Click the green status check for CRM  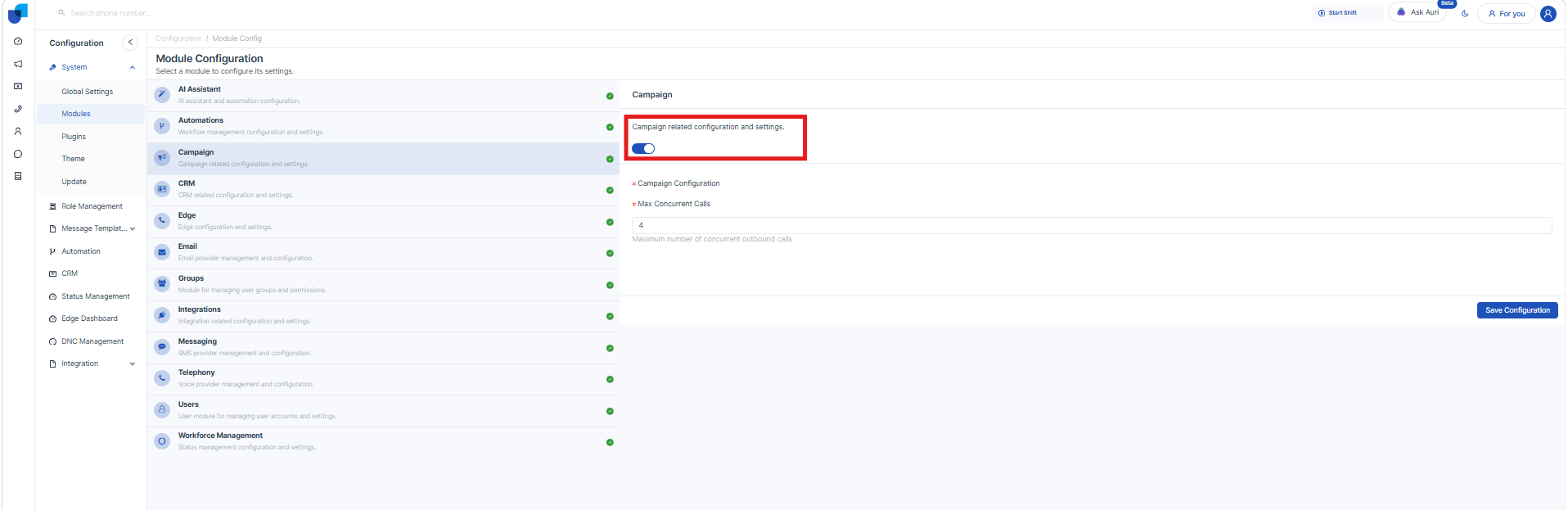610,190
